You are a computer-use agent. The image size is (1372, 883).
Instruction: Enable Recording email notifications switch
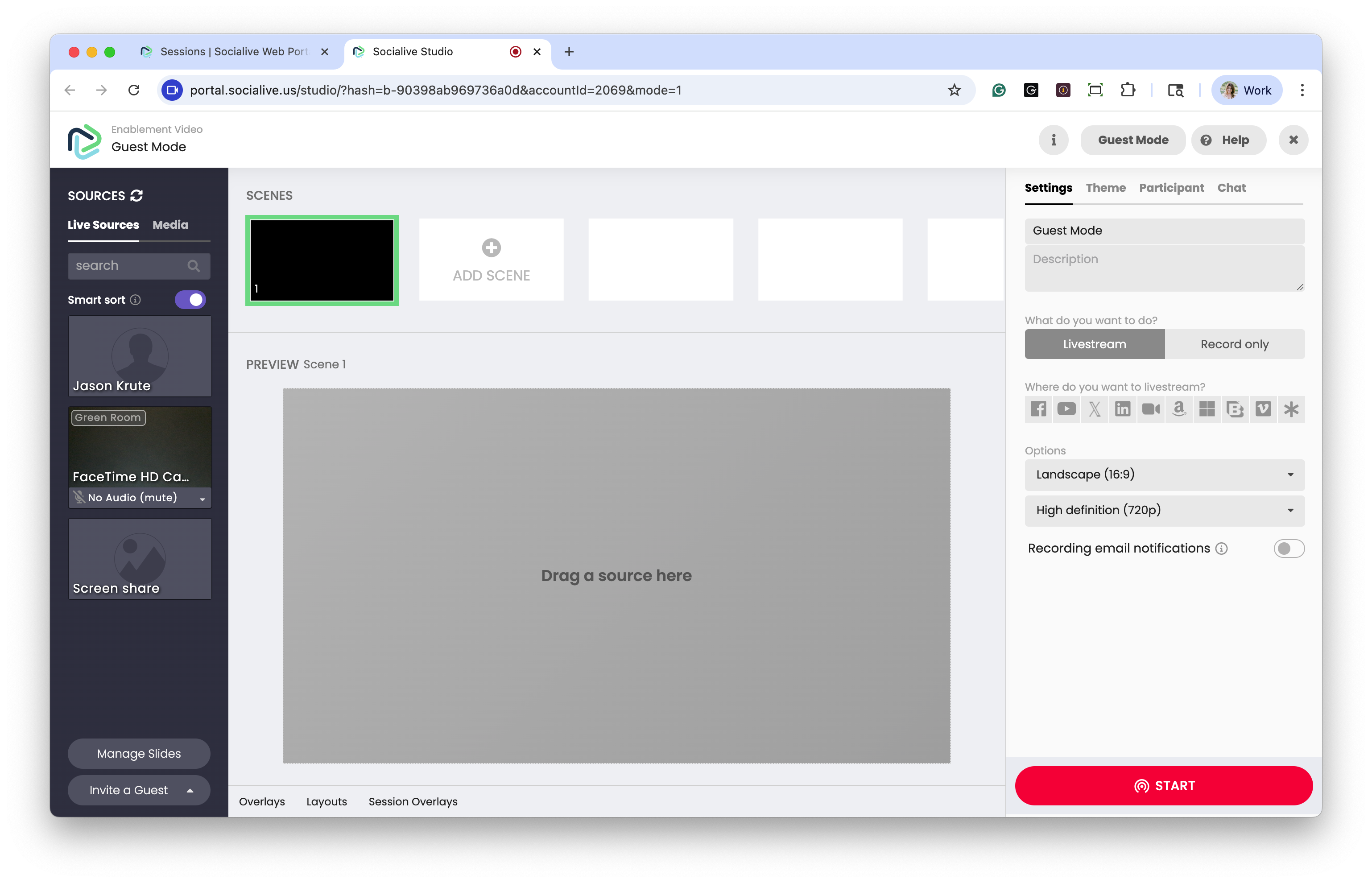pos(1288,549)
